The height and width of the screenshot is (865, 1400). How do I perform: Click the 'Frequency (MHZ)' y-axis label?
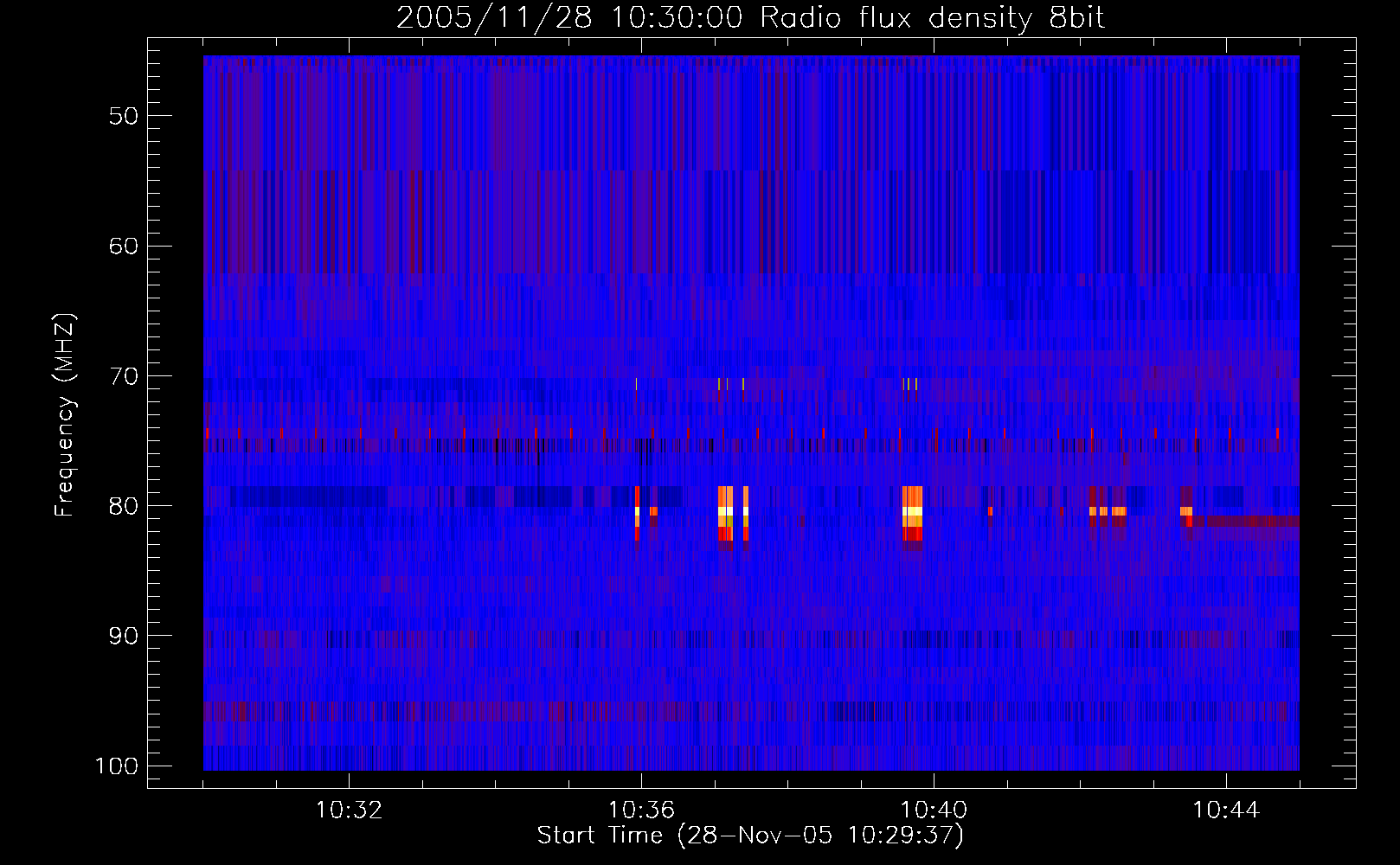click(65, 415)
